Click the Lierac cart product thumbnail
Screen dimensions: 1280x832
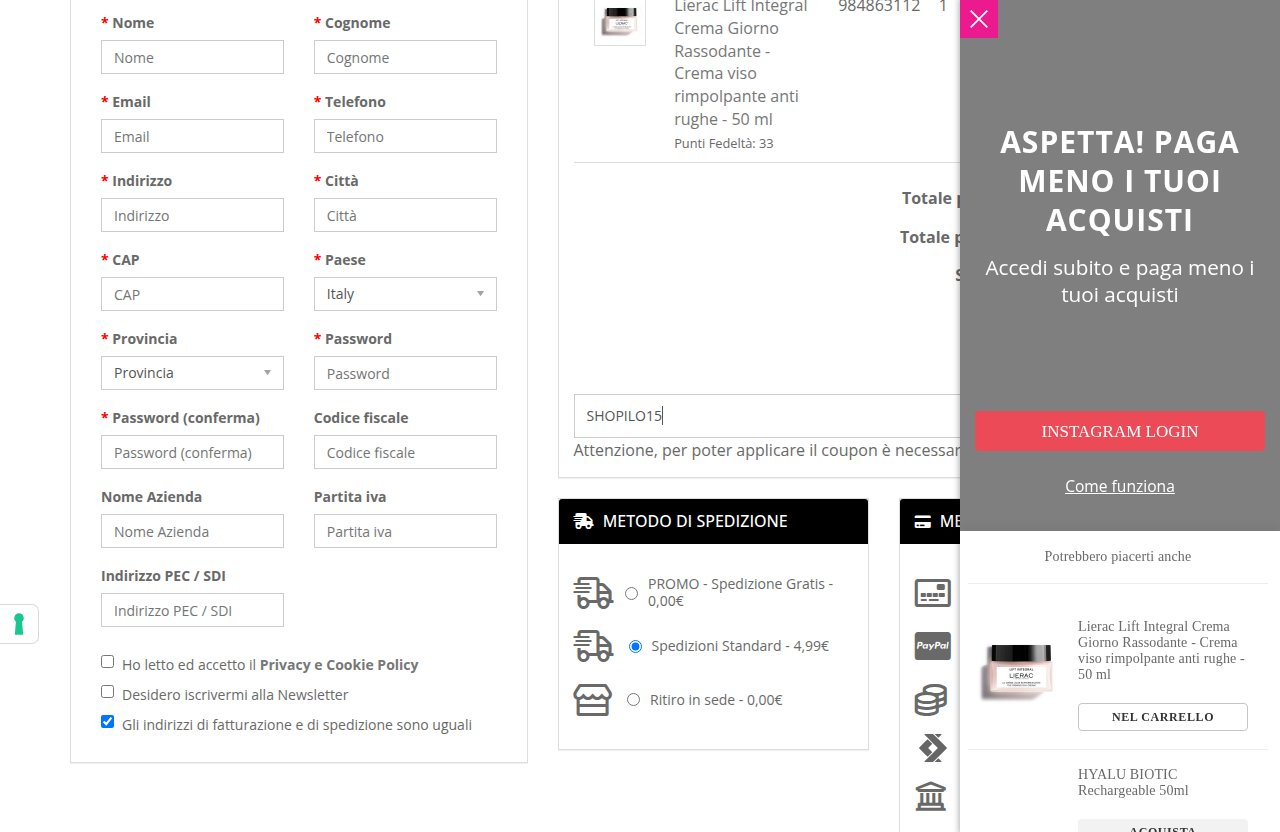[x=620, y=20]
